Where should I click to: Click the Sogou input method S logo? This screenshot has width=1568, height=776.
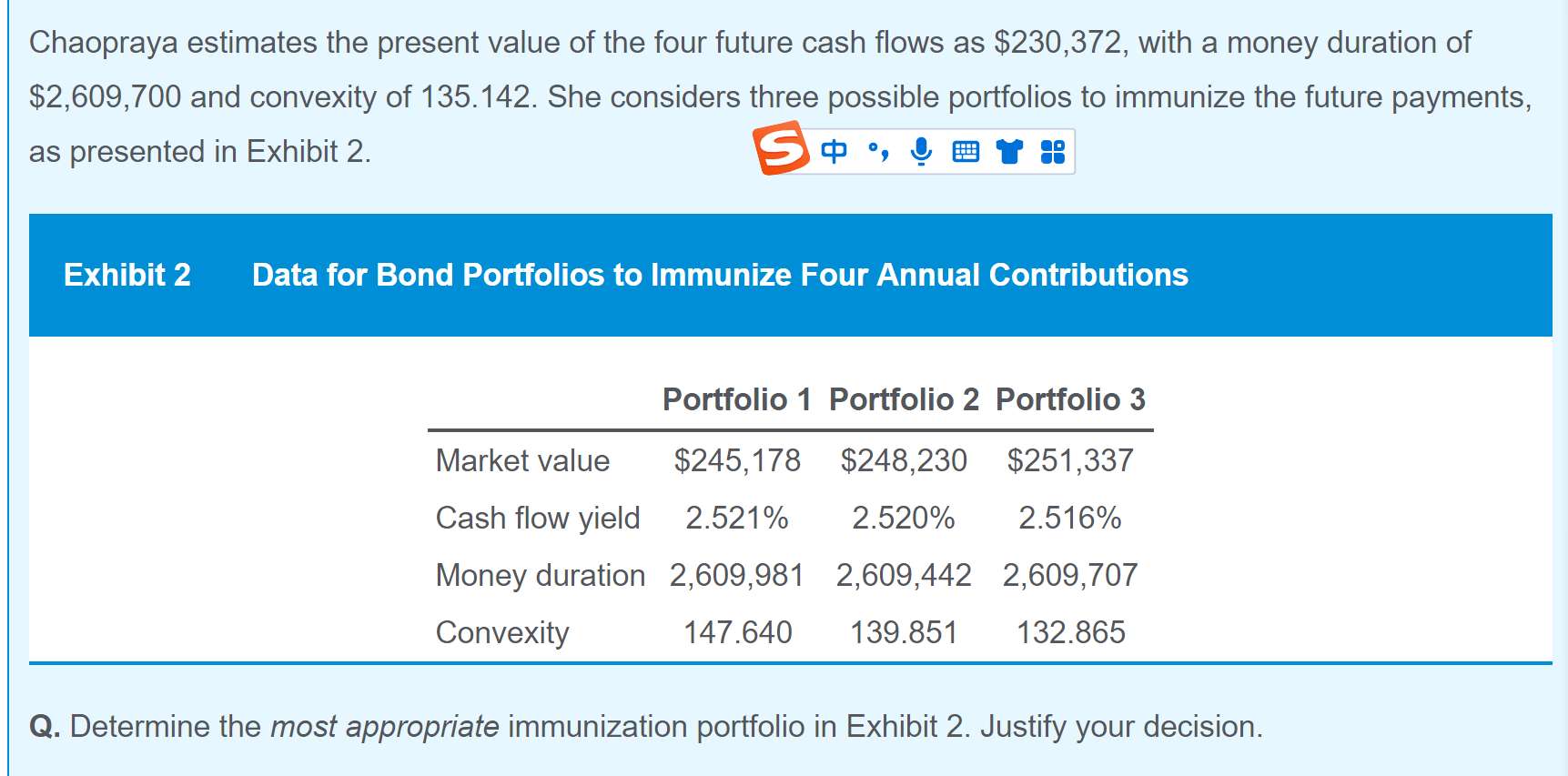click(781, 147)
